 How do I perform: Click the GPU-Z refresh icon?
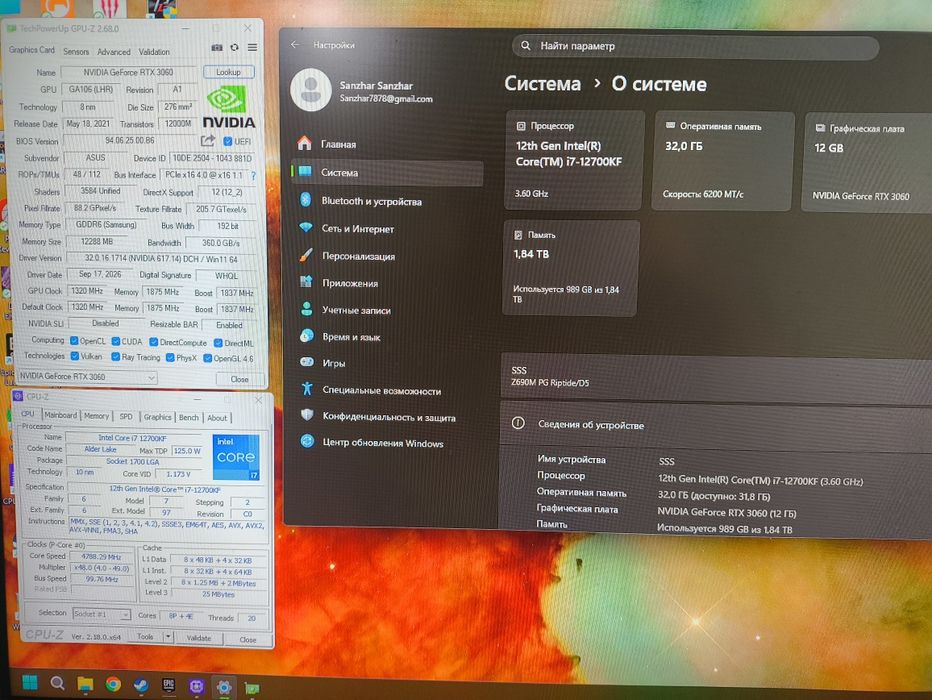[x=234, y=48]
